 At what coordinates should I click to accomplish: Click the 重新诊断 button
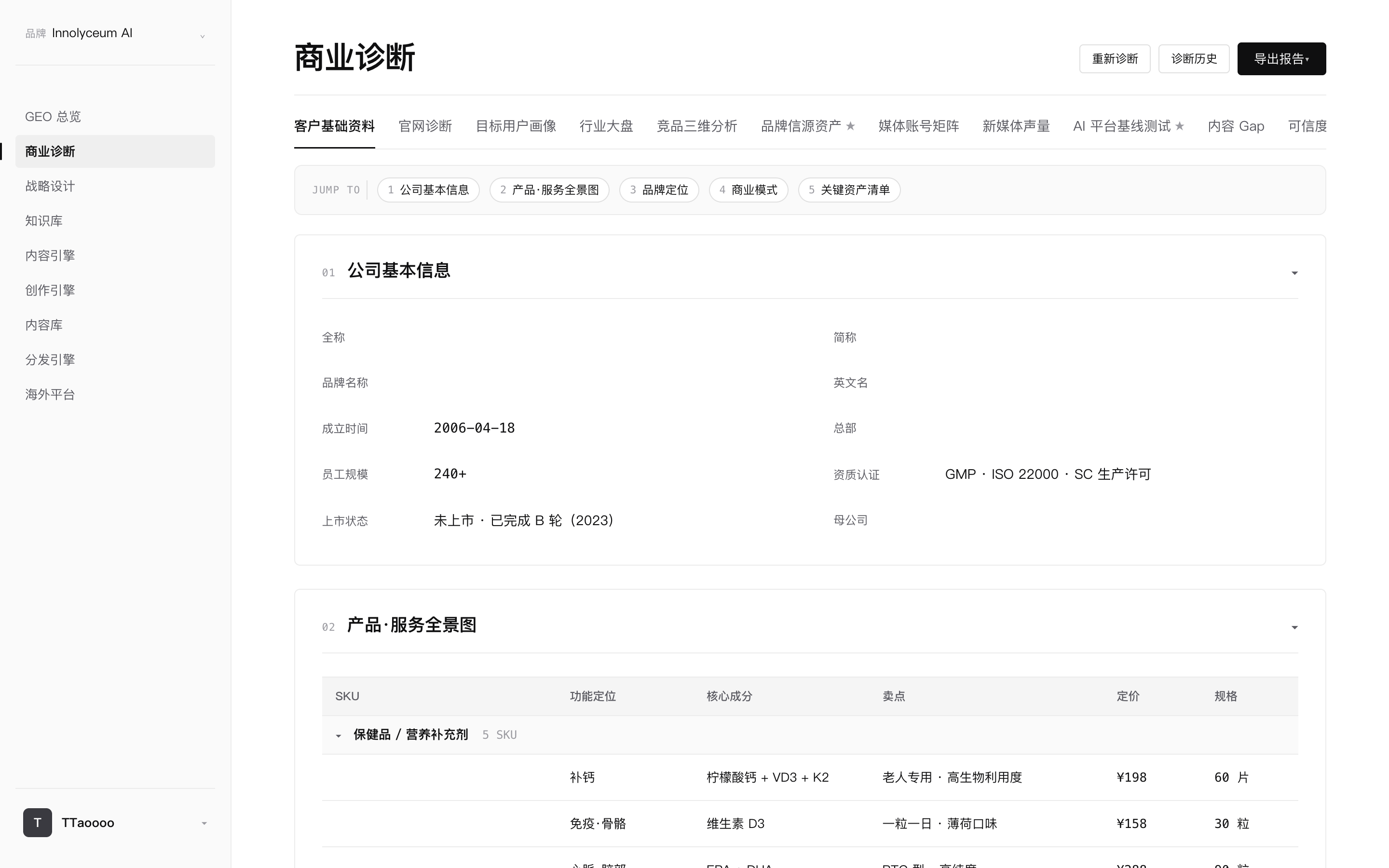1115,58
